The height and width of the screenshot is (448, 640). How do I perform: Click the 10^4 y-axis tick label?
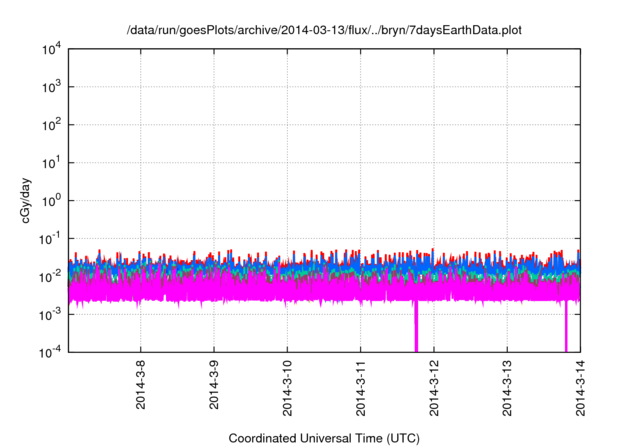[x=52, y=50]
